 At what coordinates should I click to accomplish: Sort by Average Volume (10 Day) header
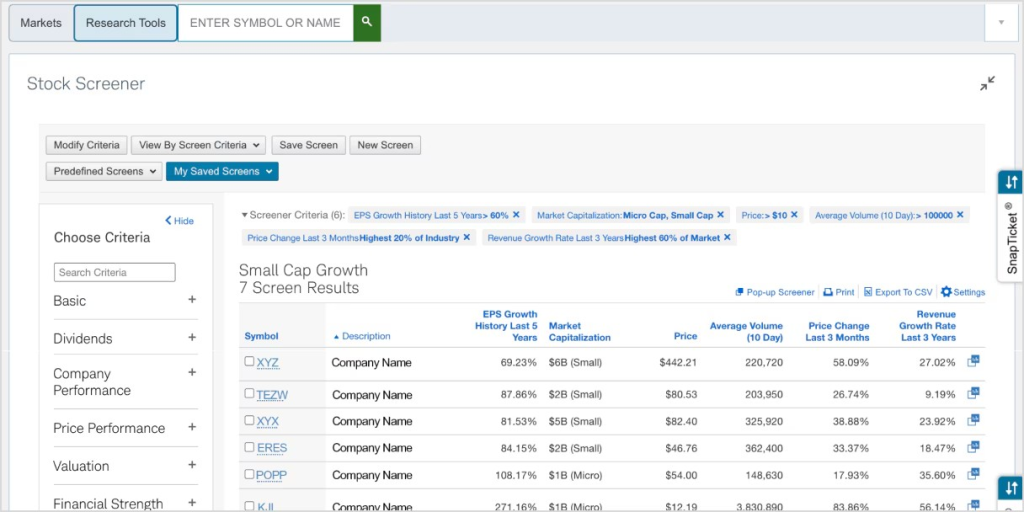(746, 332)
